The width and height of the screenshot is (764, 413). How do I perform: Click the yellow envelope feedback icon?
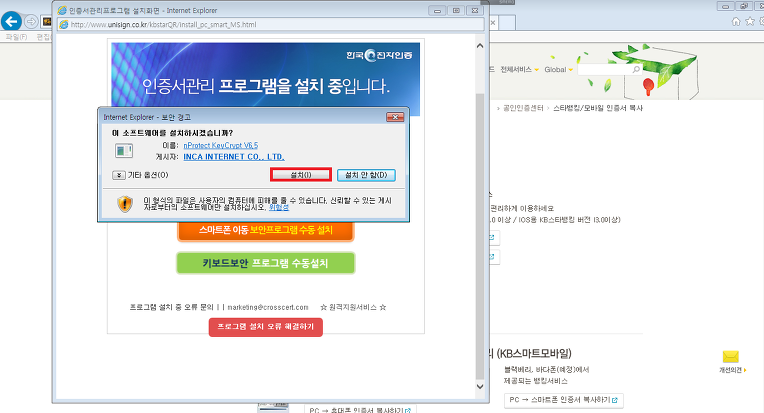[730, 357]
